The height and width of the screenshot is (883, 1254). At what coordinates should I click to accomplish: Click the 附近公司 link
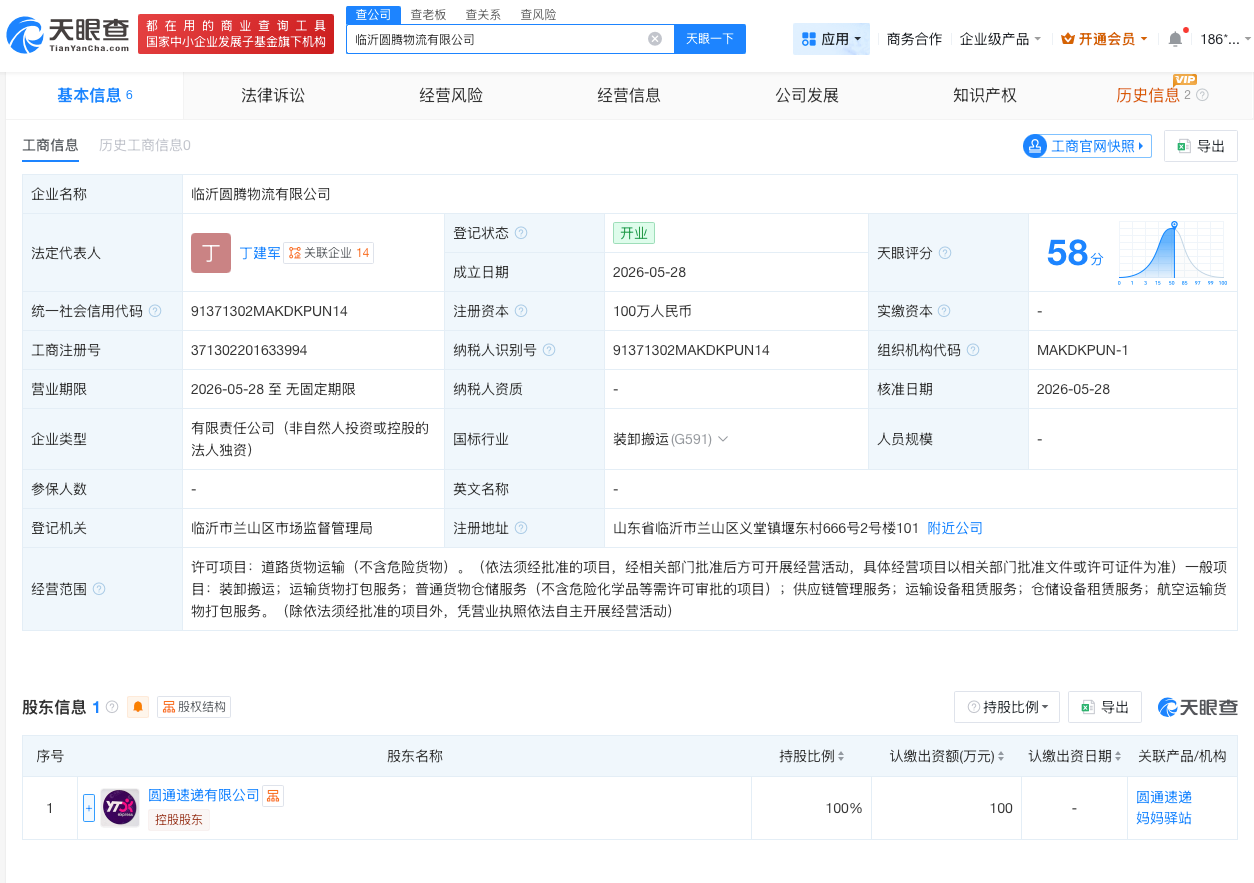[x=955, y=528]
